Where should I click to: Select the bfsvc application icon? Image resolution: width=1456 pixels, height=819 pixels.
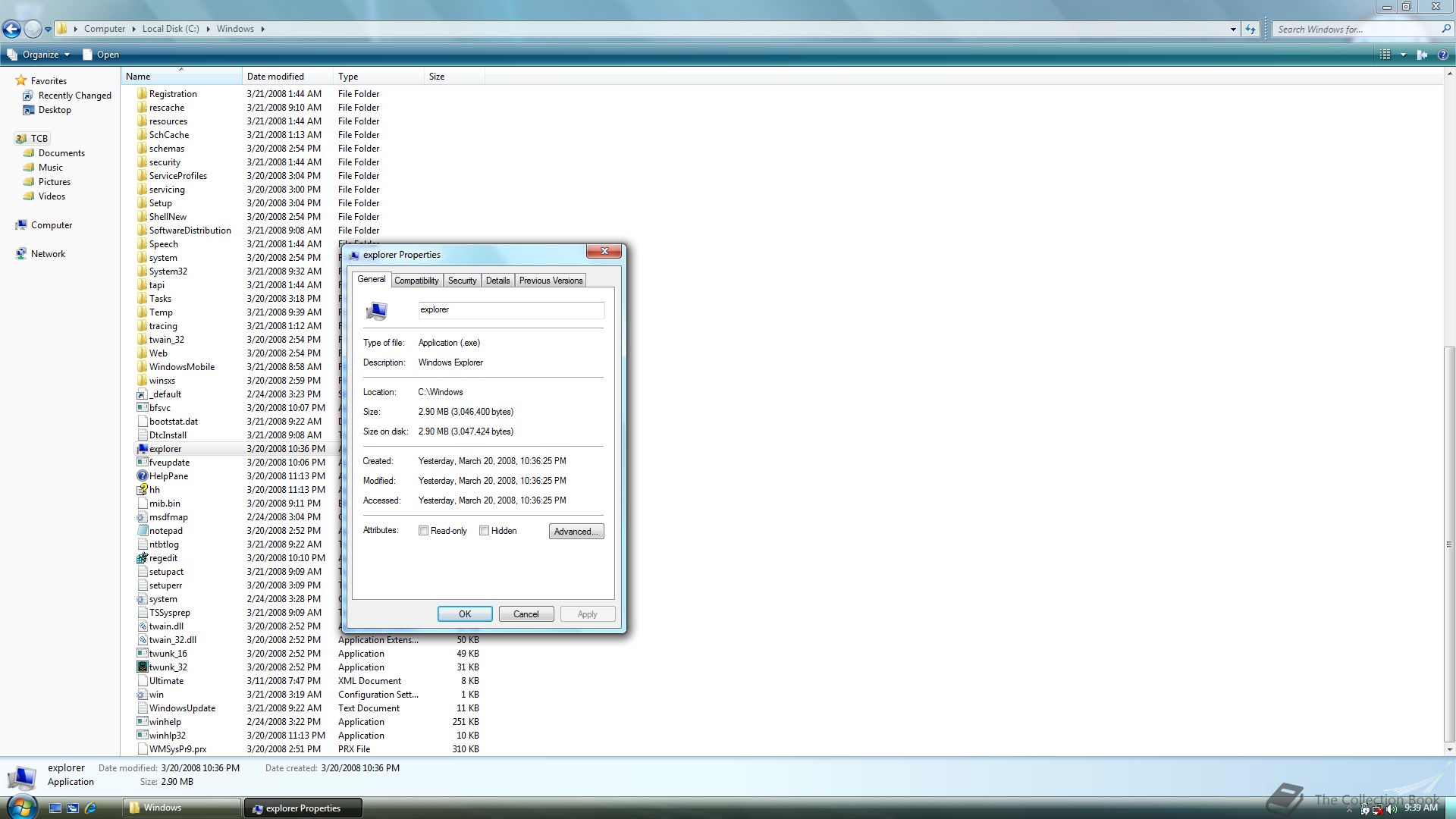pyautogui.click(x=142, y=408)
